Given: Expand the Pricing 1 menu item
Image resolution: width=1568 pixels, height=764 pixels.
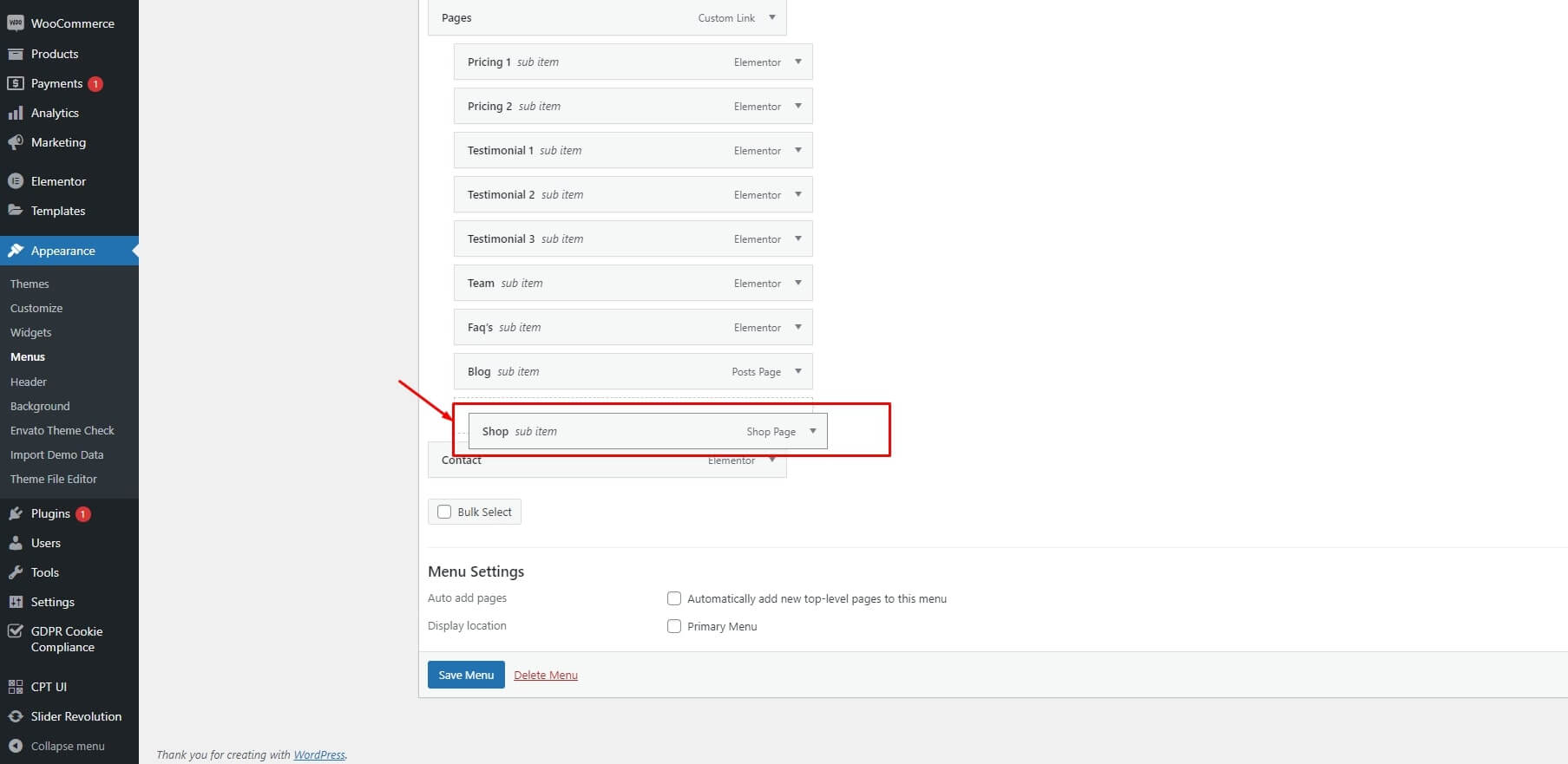Looking at the screenshot, I should click(798, 62).
